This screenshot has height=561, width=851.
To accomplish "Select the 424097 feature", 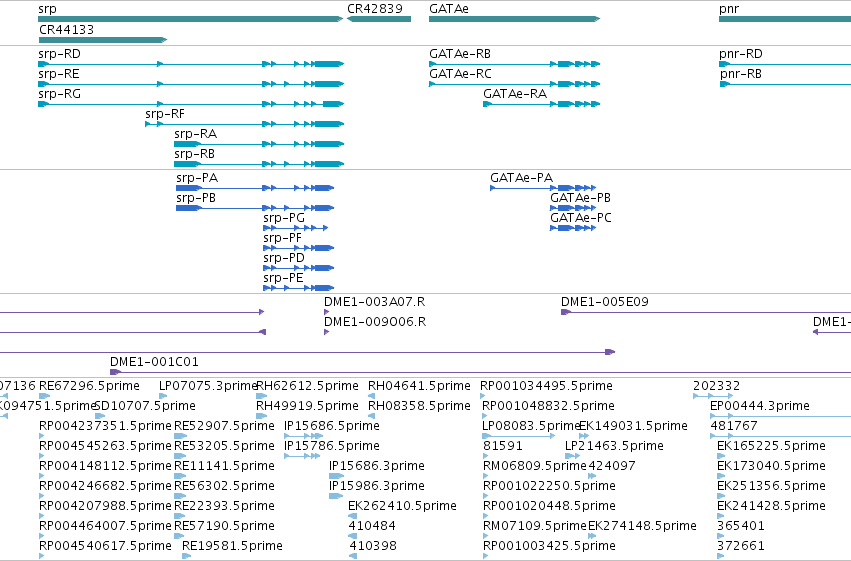I will point(592,476).
